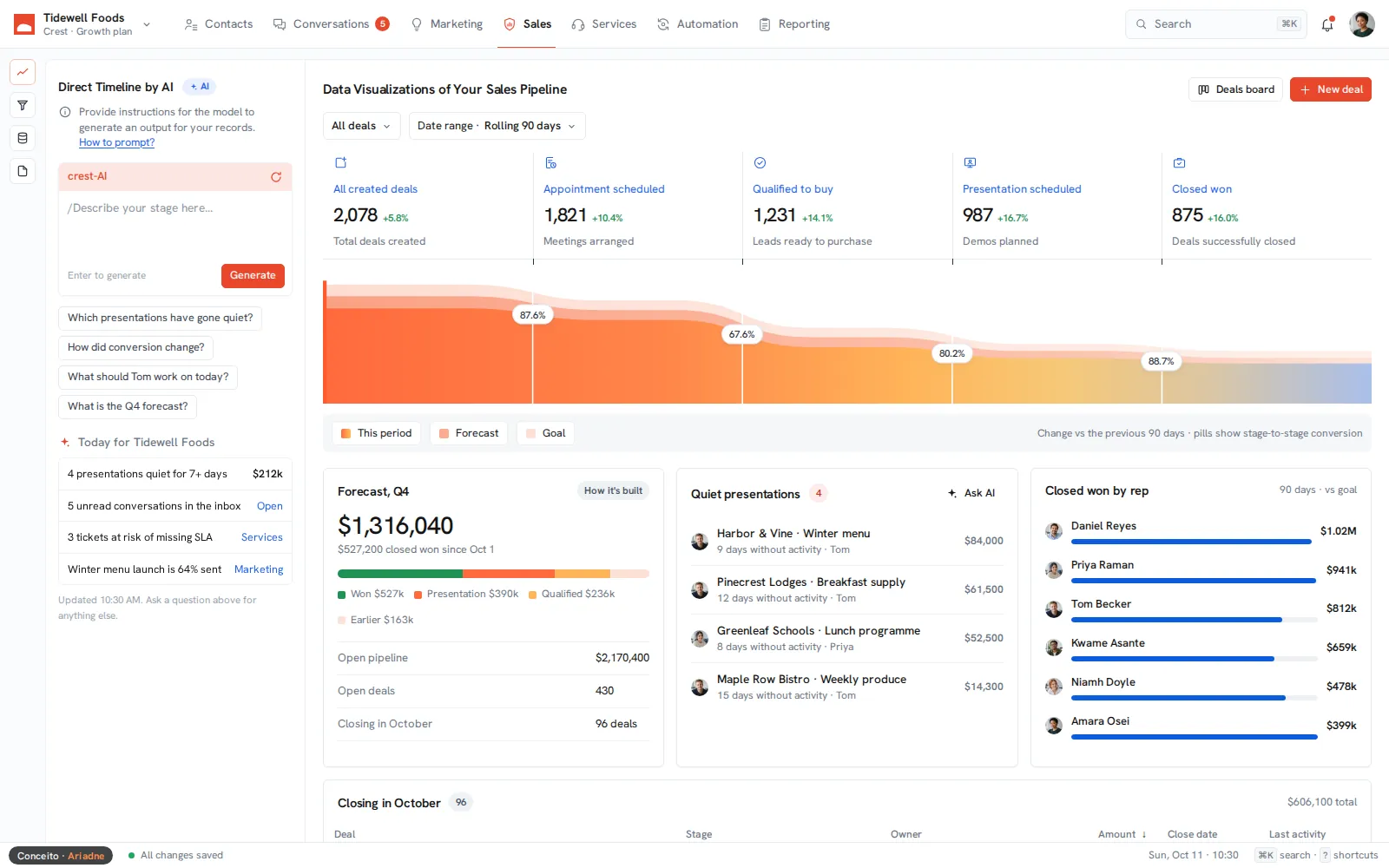
Task: Select the chart view sidebar icon
Action: [x=23, y=72]
